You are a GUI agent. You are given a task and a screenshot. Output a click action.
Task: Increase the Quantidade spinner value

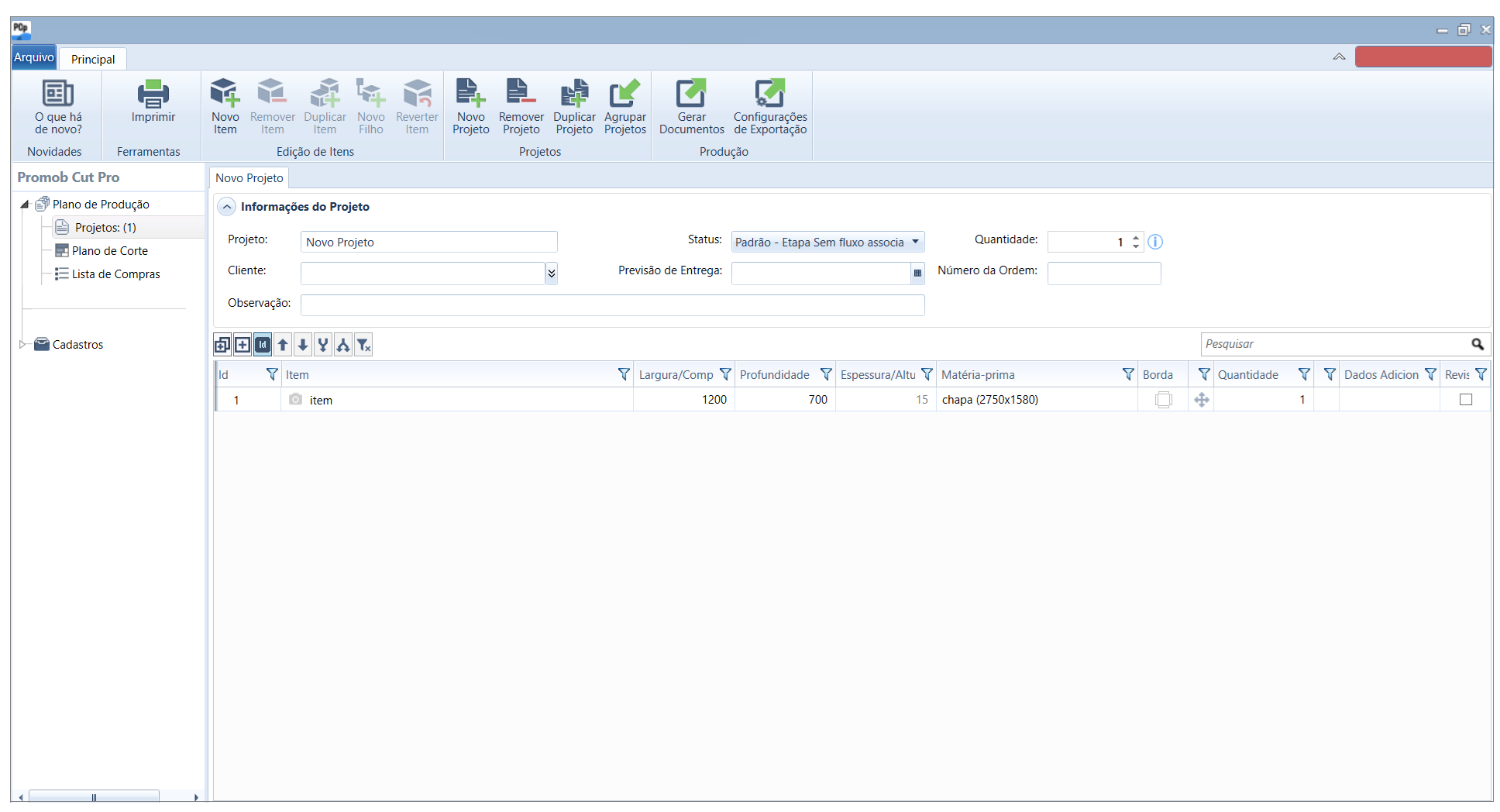pyautogui.click(x=1136, y=238)
